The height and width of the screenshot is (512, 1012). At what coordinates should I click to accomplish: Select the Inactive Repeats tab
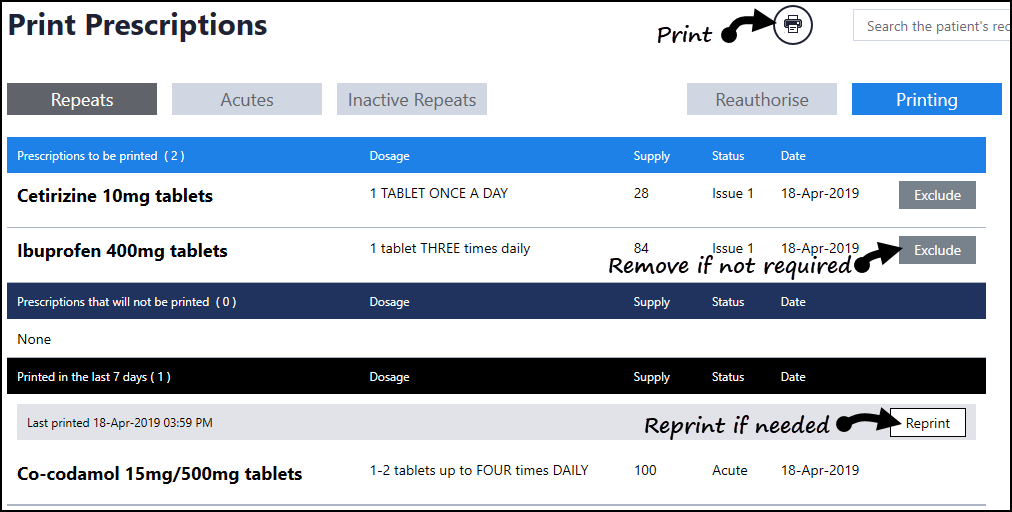(412, 99)
